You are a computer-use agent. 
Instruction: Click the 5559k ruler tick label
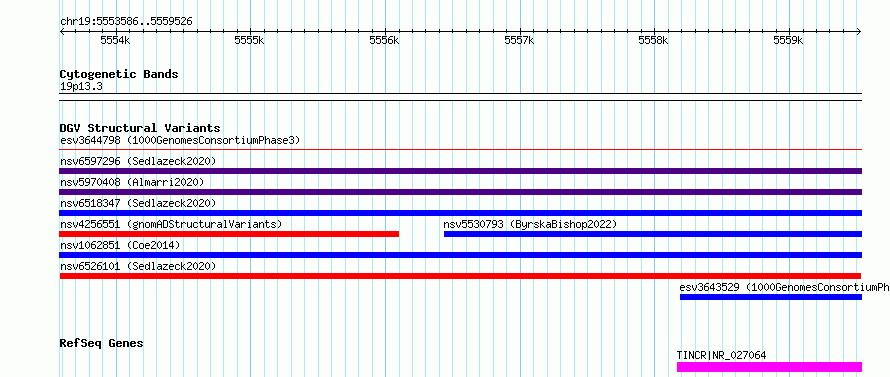coord(789,40)
